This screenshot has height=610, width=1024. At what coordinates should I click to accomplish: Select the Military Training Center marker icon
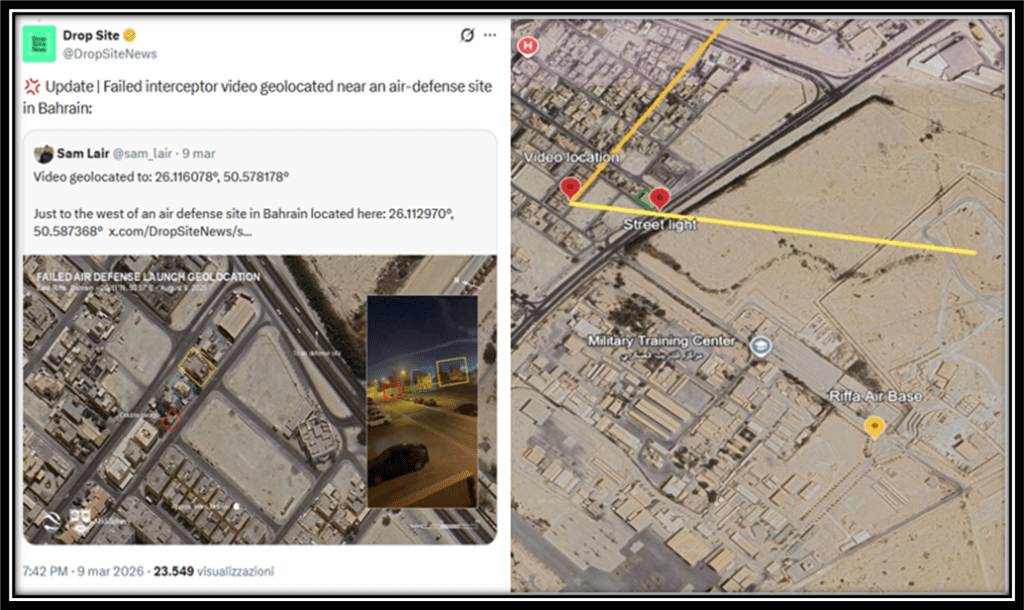tap(761, 347)
